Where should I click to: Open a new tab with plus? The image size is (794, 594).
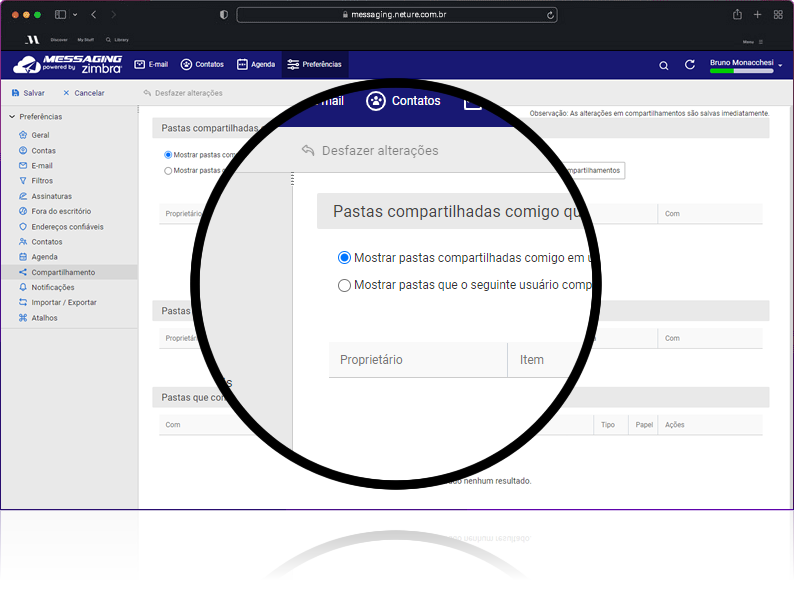tap(758, 15)
